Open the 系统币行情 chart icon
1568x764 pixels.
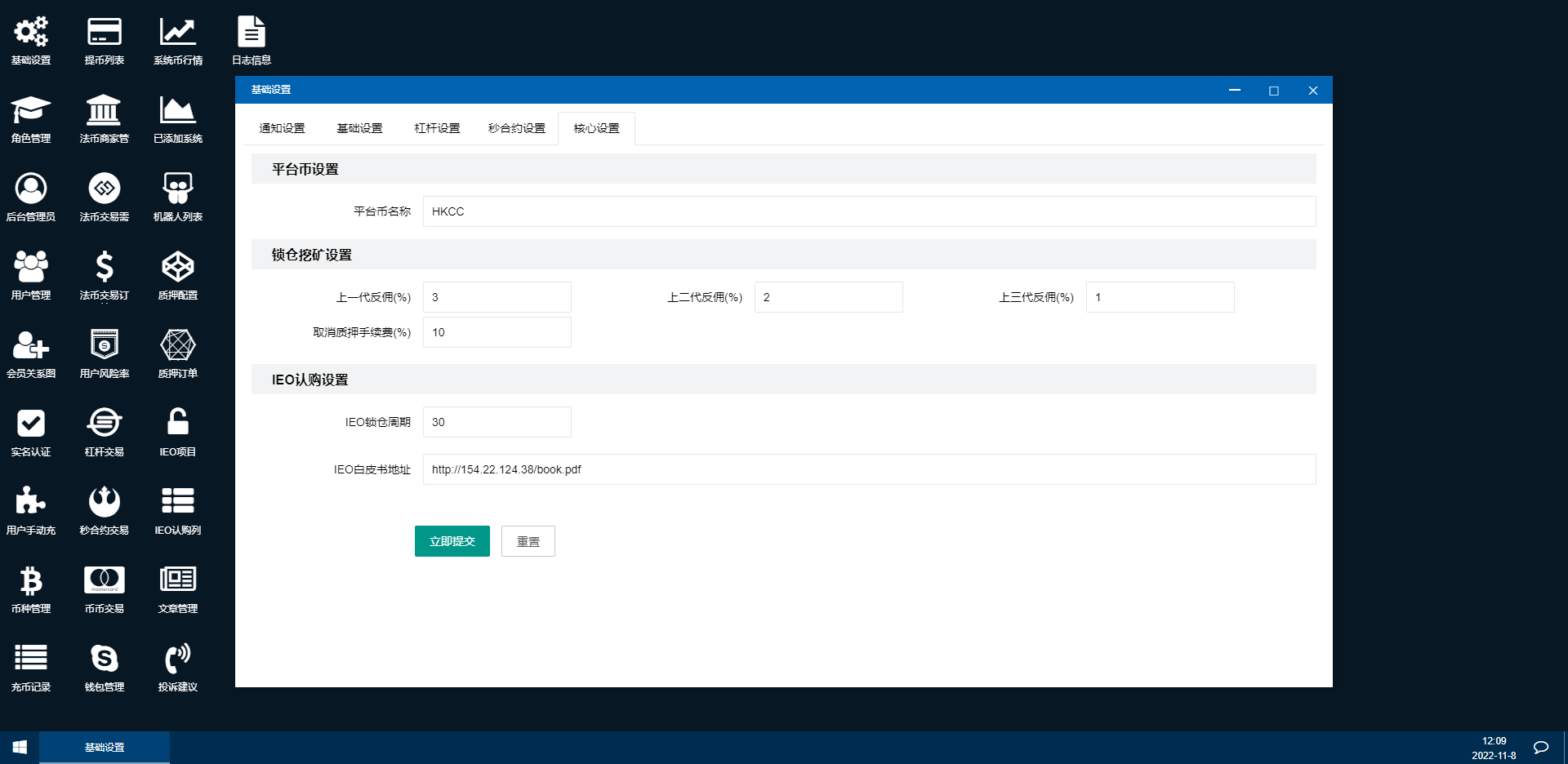(x=178, y=32)
